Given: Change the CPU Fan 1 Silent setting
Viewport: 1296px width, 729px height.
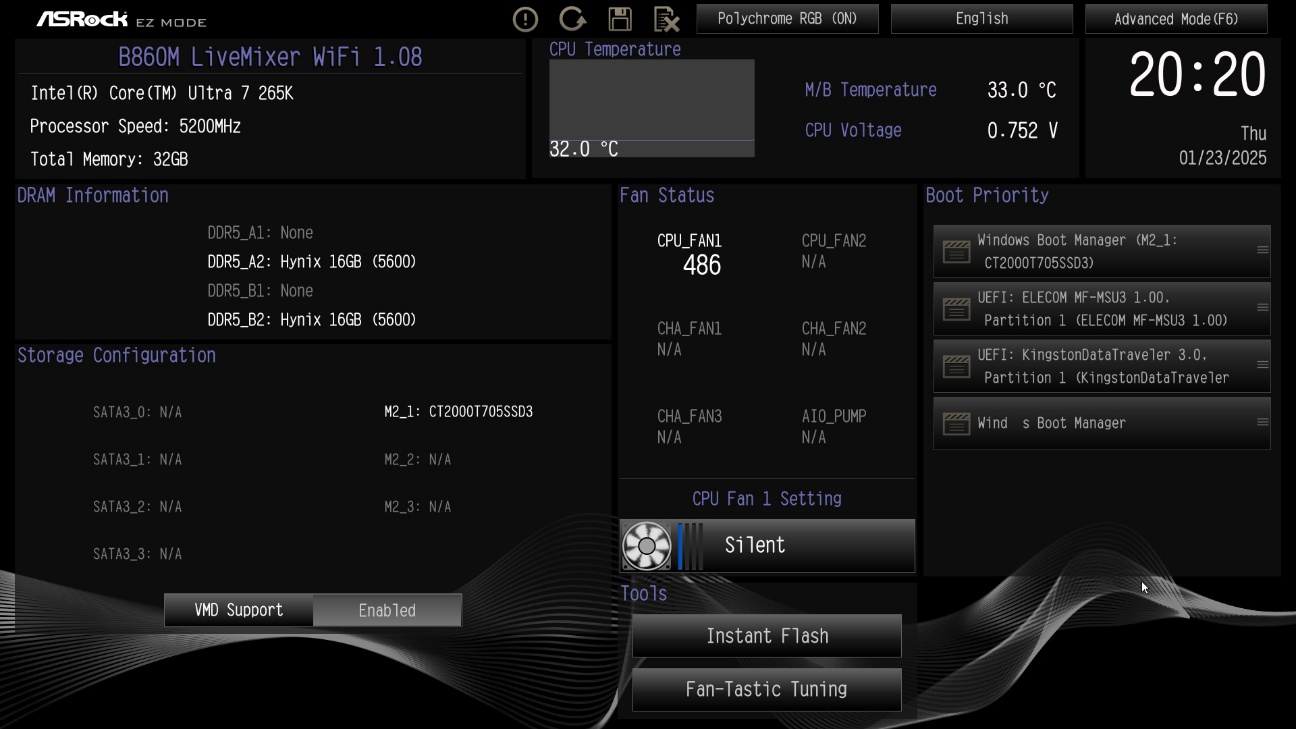Looking at the screenshot, I should (767, 545).
